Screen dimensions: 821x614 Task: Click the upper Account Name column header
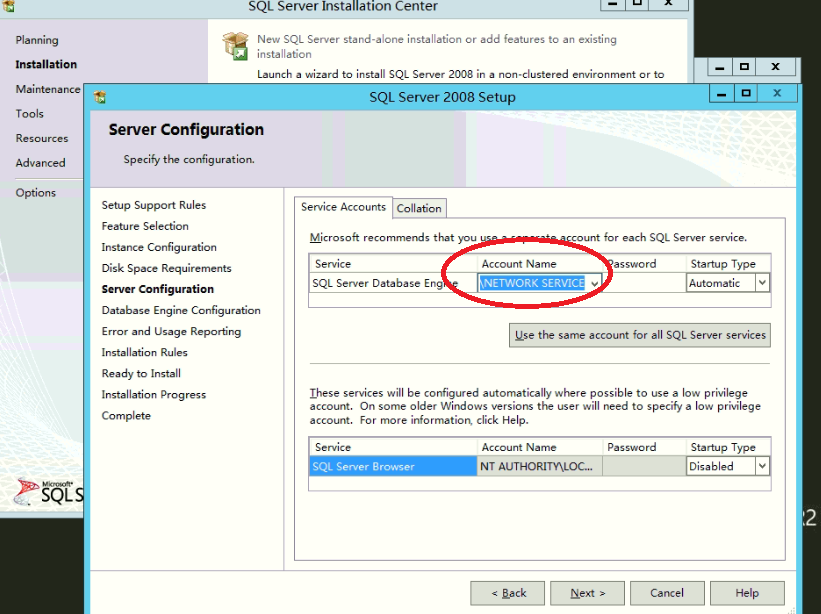(539, 264)
